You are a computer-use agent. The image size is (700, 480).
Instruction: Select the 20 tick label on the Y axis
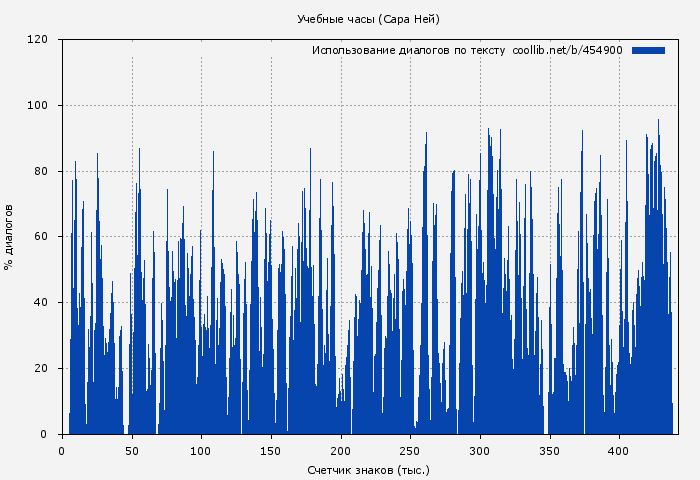click(41, 369)
